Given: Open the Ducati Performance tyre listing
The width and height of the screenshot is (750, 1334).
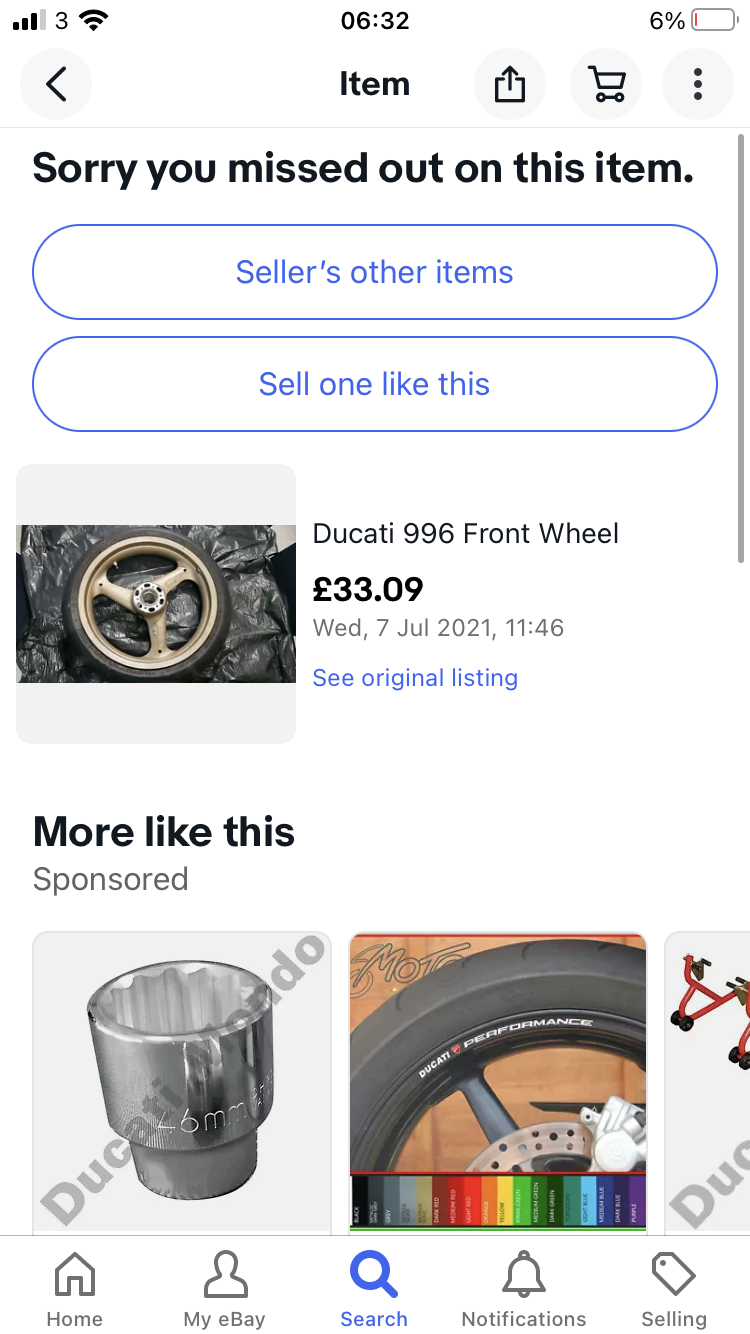Looking at the screenshot, I should [498, 1060].
